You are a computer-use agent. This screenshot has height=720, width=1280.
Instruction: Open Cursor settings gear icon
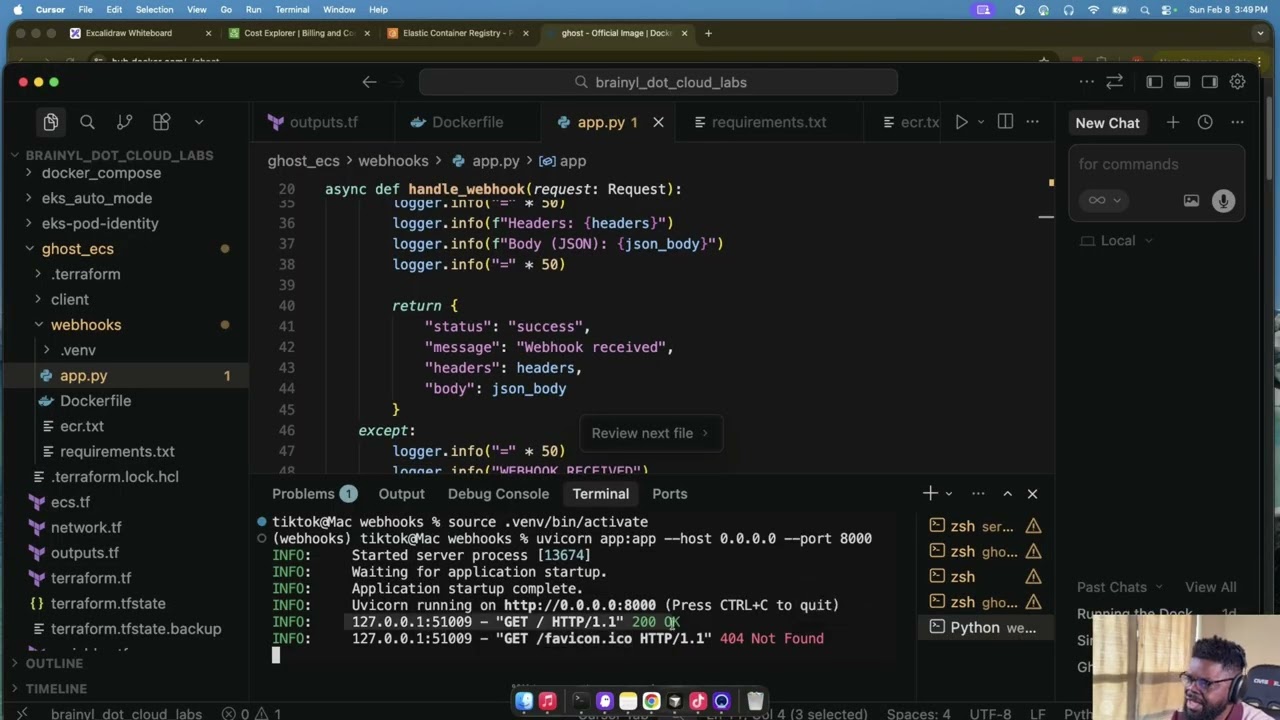(x=1238, y=82)
